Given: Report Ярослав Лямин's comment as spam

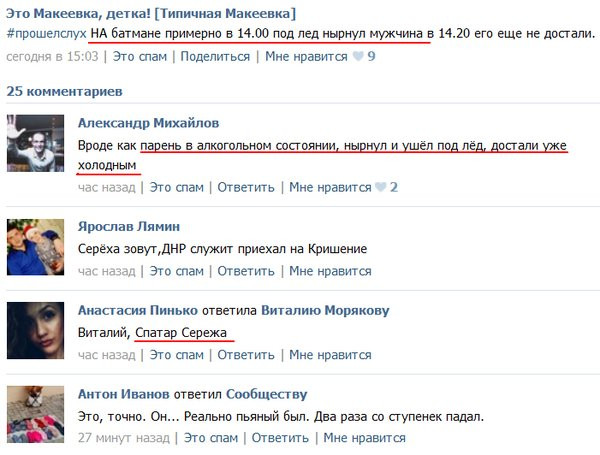Looking at the screenshot, I should click(x=176, y=271).
